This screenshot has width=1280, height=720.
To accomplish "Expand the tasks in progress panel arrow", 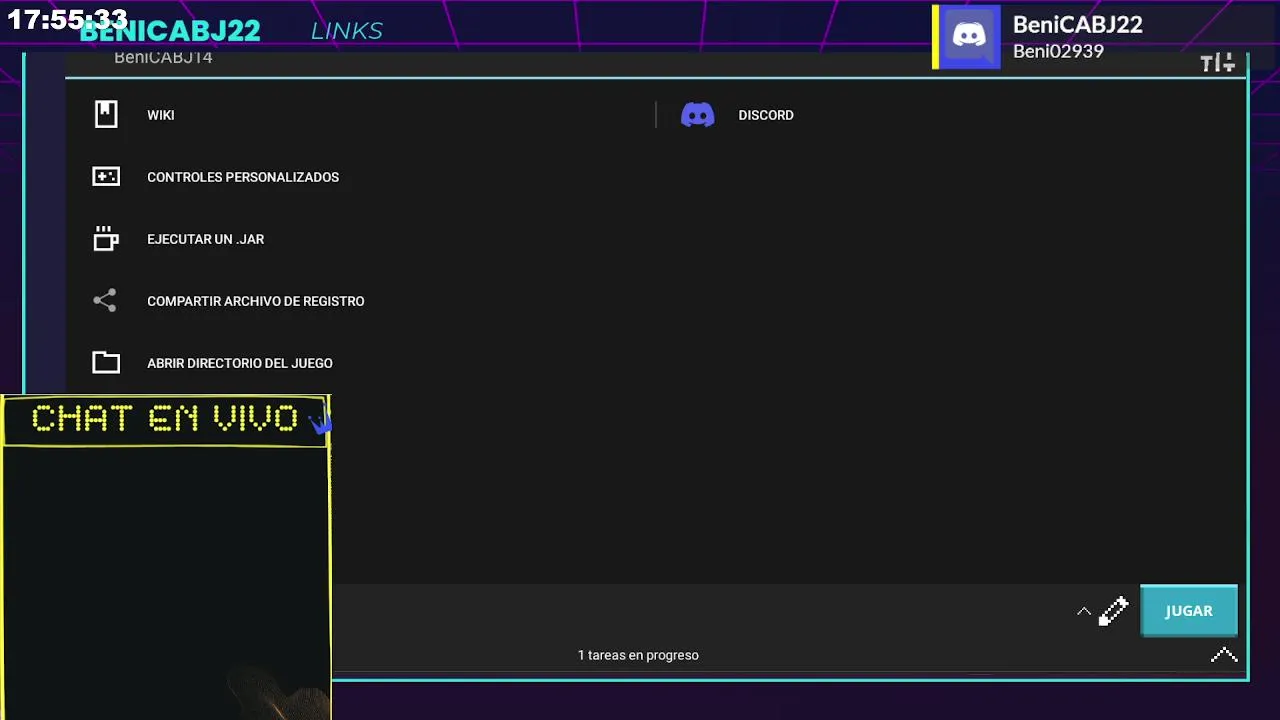I will [x=1224, y=656].
